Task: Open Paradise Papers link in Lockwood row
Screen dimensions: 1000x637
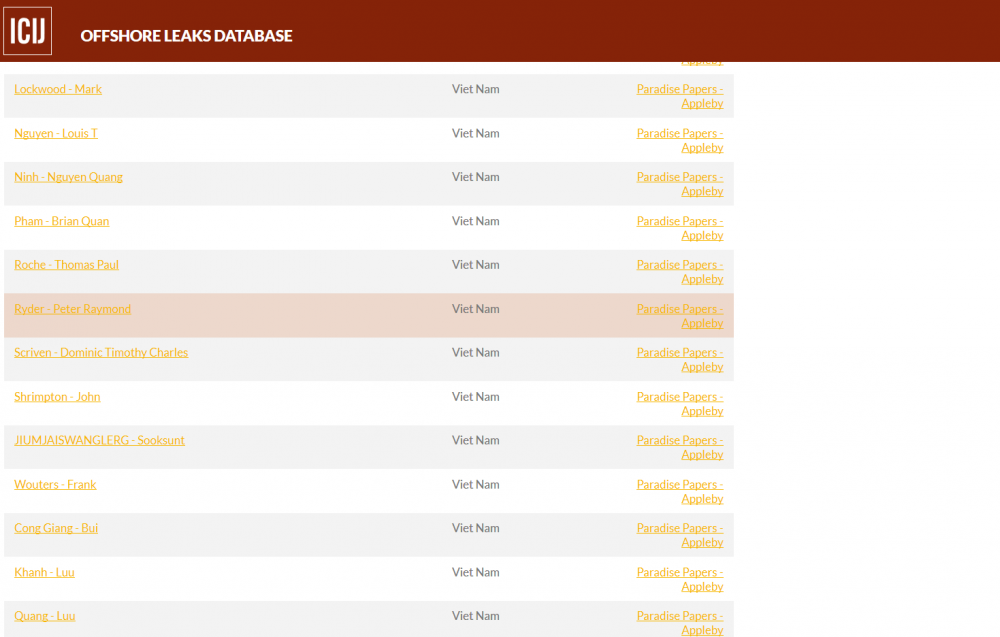Action: (x=679, y=96)
